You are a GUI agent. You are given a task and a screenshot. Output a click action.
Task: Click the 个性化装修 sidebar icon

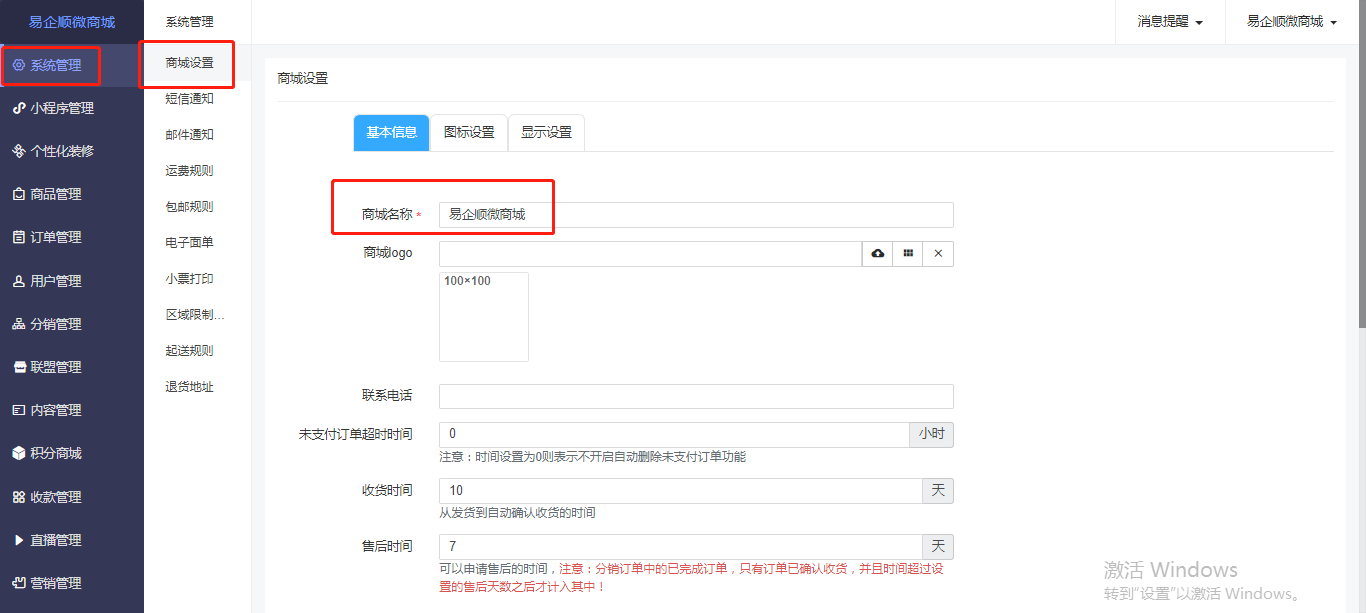tap(18, 151)
